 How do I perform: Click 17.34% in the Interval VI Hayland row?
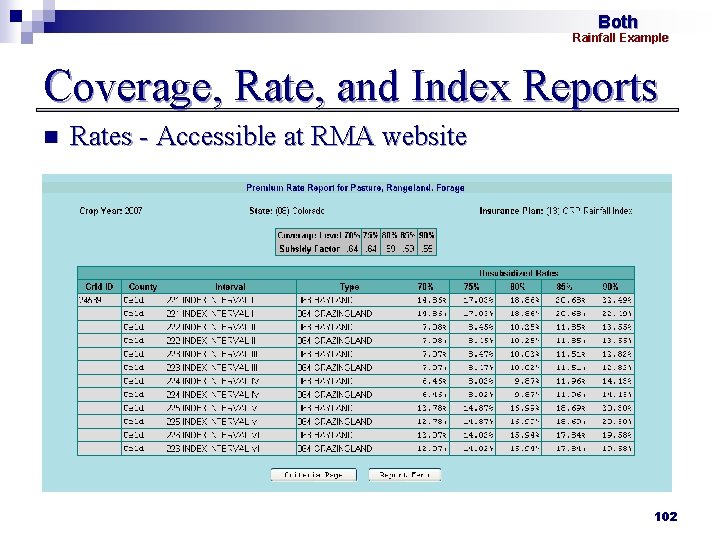[x=571, y=435]
